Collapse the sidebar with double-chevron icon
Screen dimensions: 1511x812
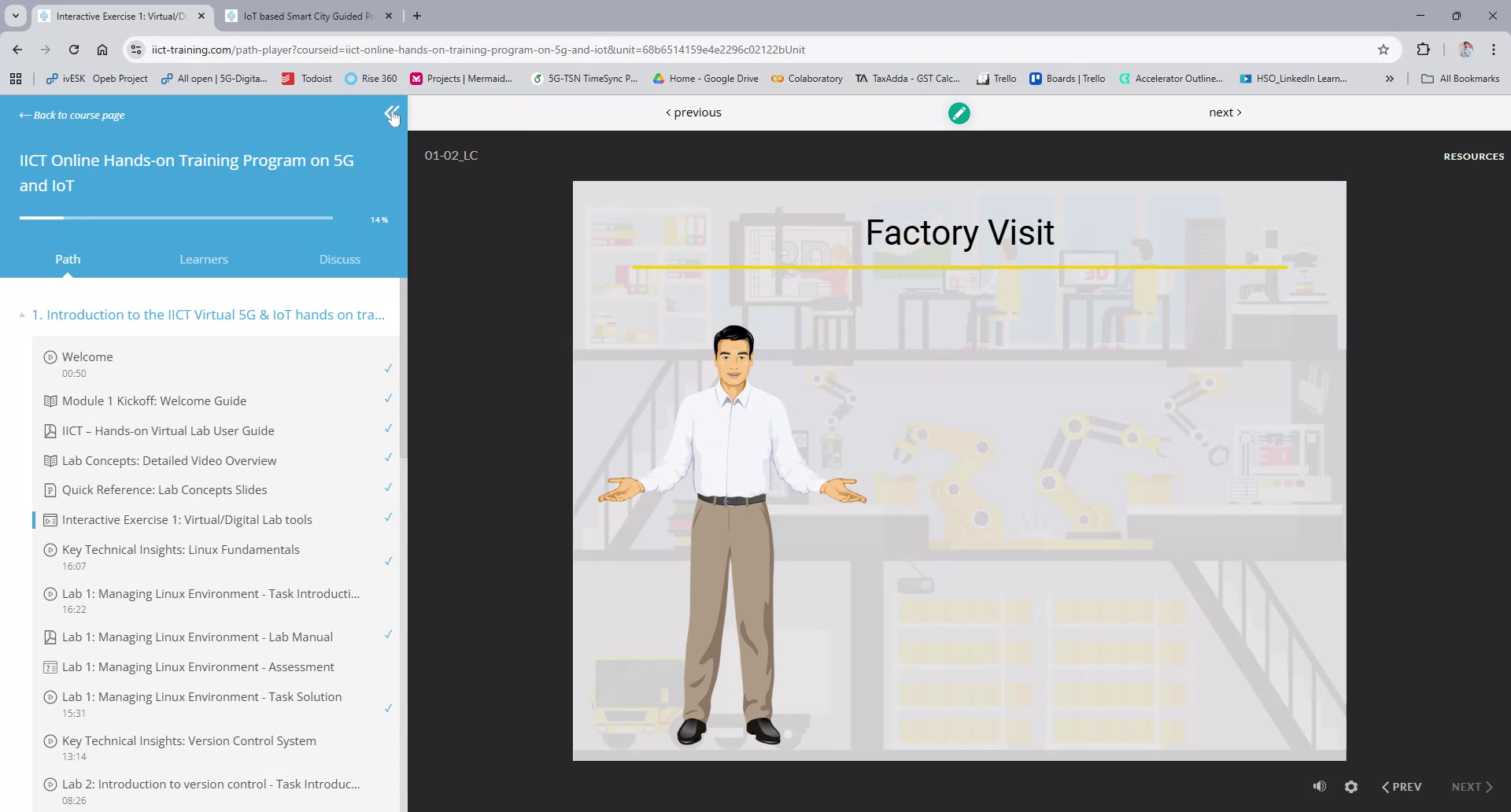(391, 114)
